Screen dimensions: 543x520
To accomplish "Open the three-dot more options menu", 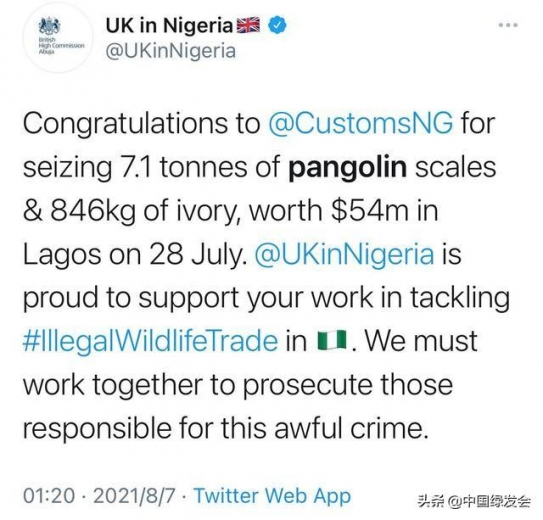I will tap(508, 25).
